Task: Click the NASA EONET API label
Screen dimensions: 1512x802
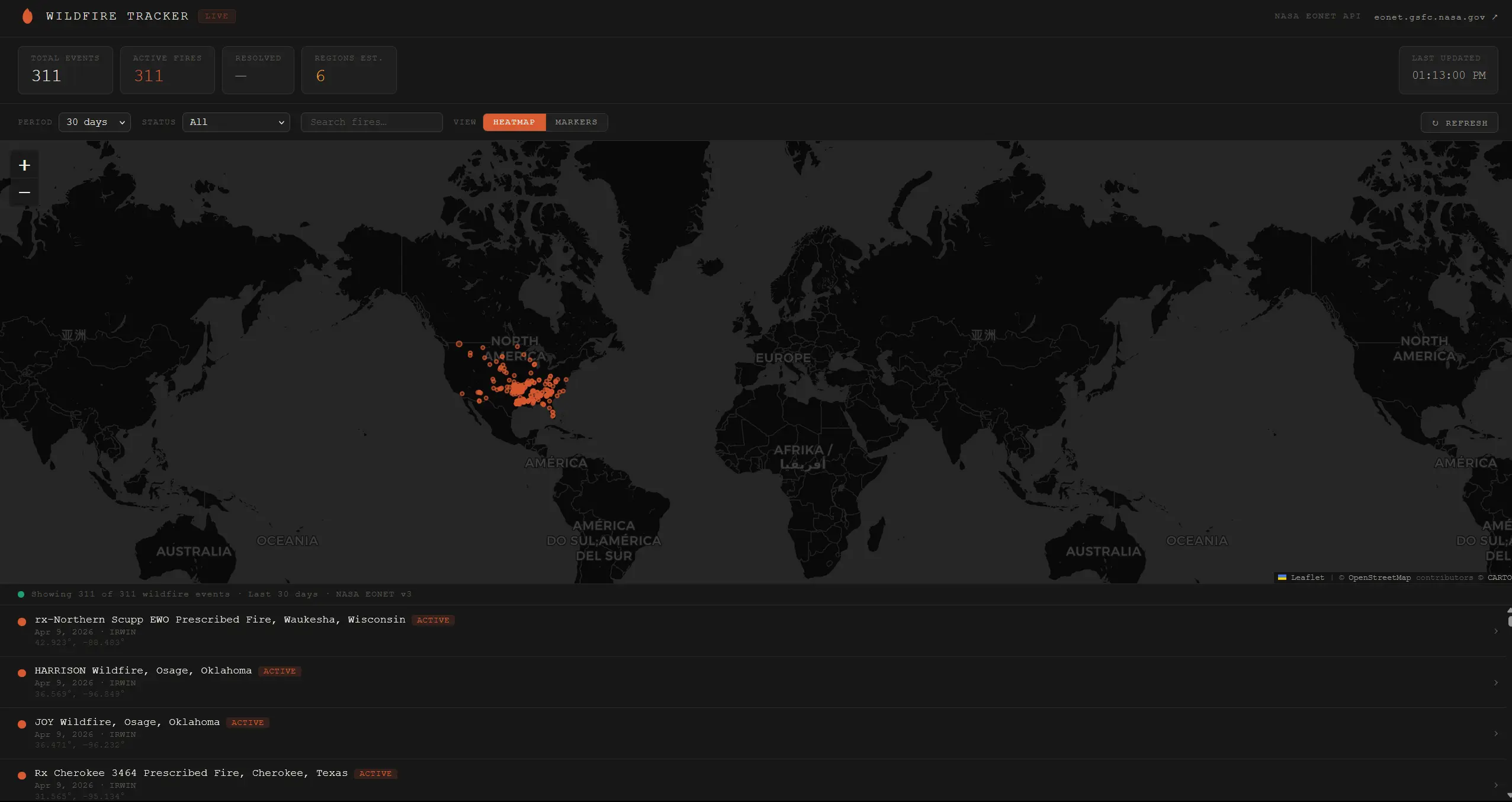Action: point(1318,16)
